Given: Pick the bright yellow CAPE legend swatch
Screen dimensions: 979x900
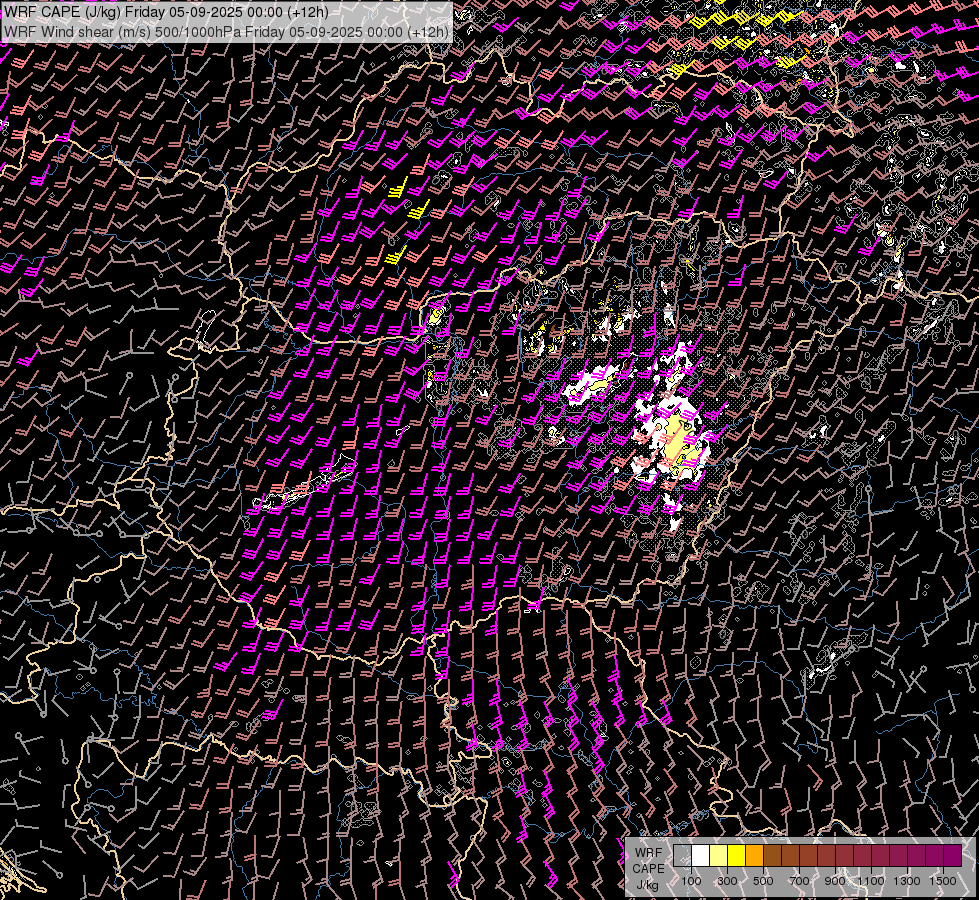Looking at the screenshot, I should (737, 856).
